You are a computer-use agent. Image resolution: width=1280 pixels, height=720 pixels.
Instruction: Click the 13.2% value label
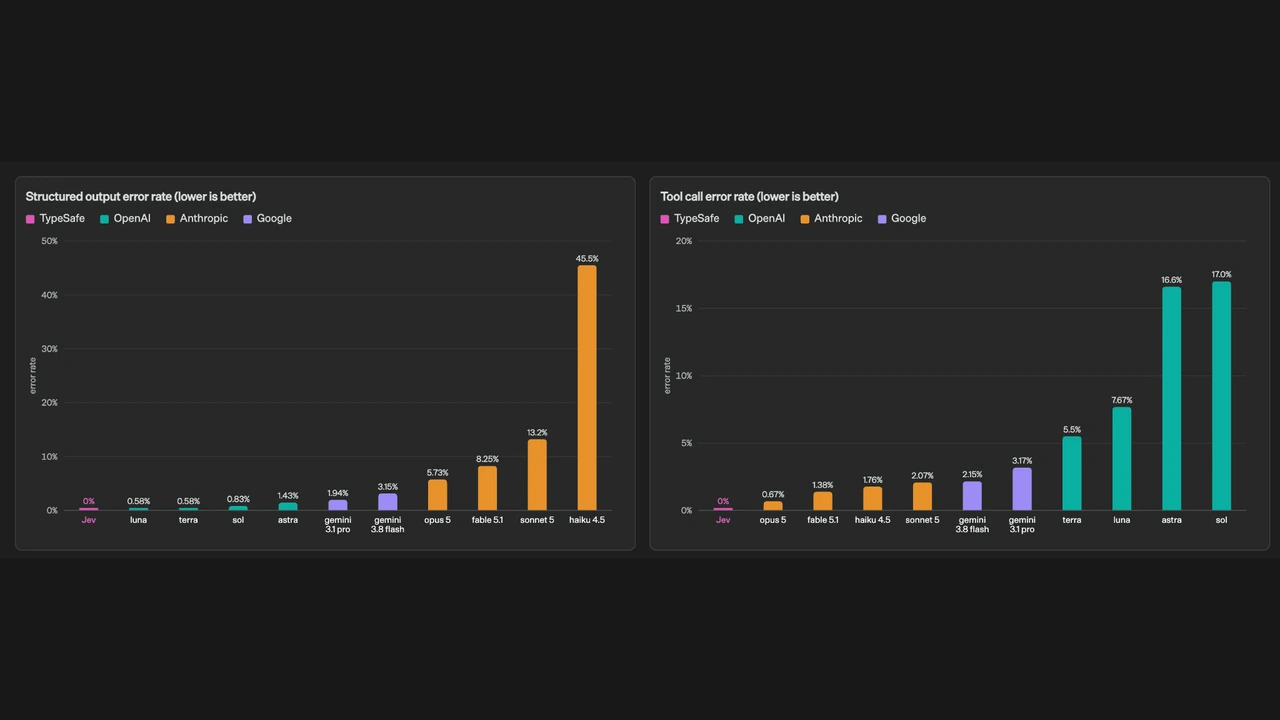(537, 433)
